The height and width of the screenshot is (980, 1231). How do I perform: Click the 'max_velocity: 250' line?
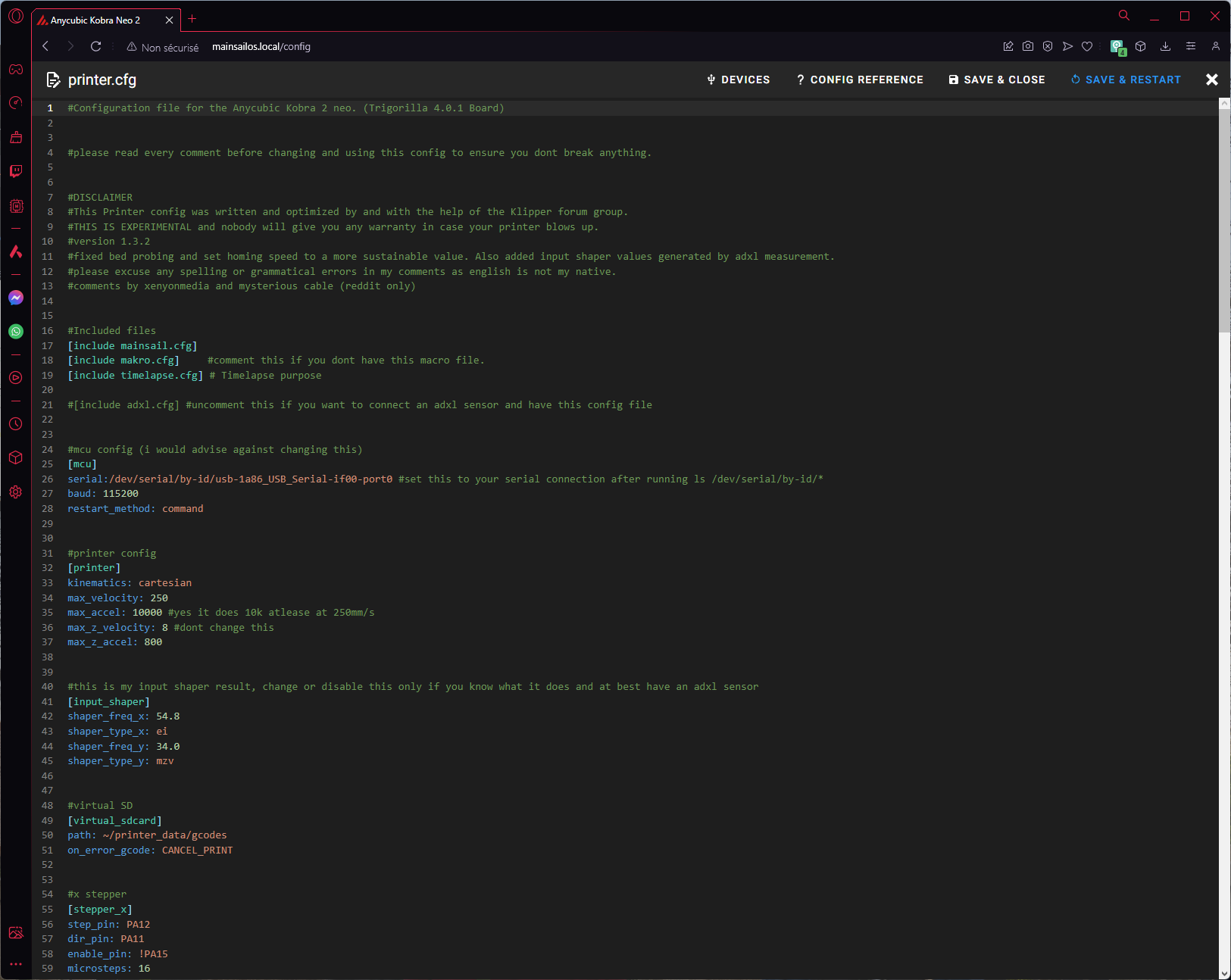point(117,598)
